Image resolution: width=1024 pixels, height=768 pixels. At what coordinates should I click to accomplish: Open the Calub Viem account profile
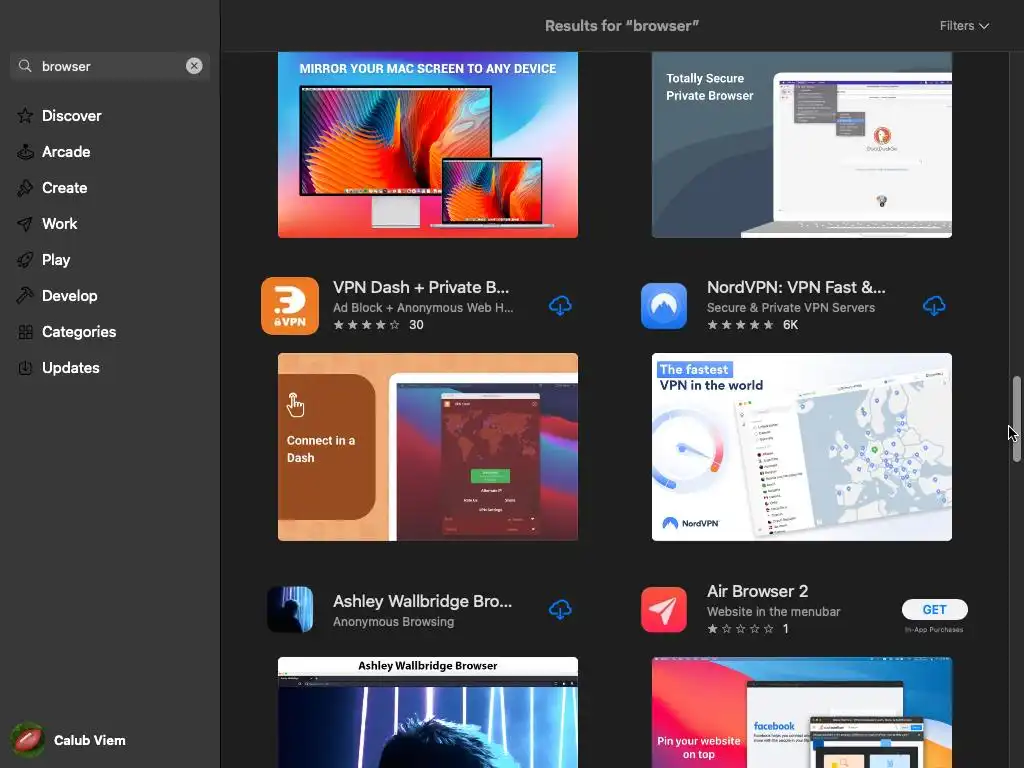click(69, 740)
